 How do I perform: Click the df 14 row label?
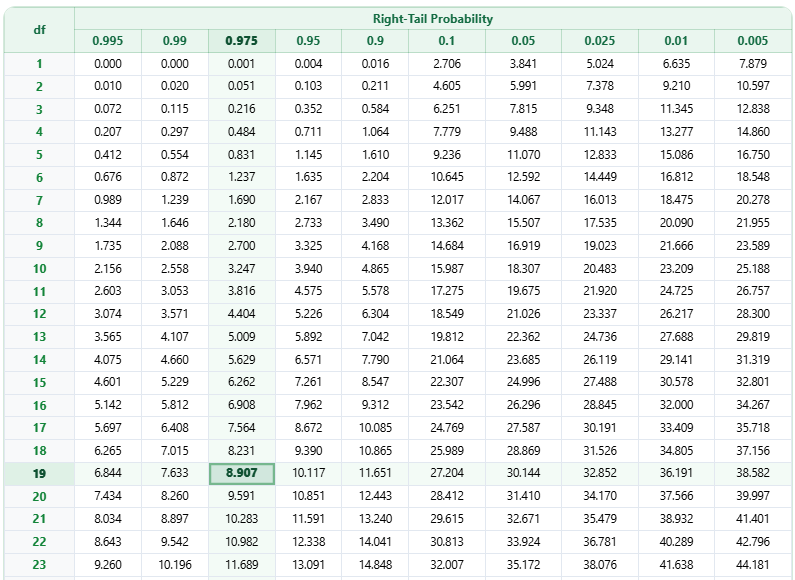coord(40,359)
